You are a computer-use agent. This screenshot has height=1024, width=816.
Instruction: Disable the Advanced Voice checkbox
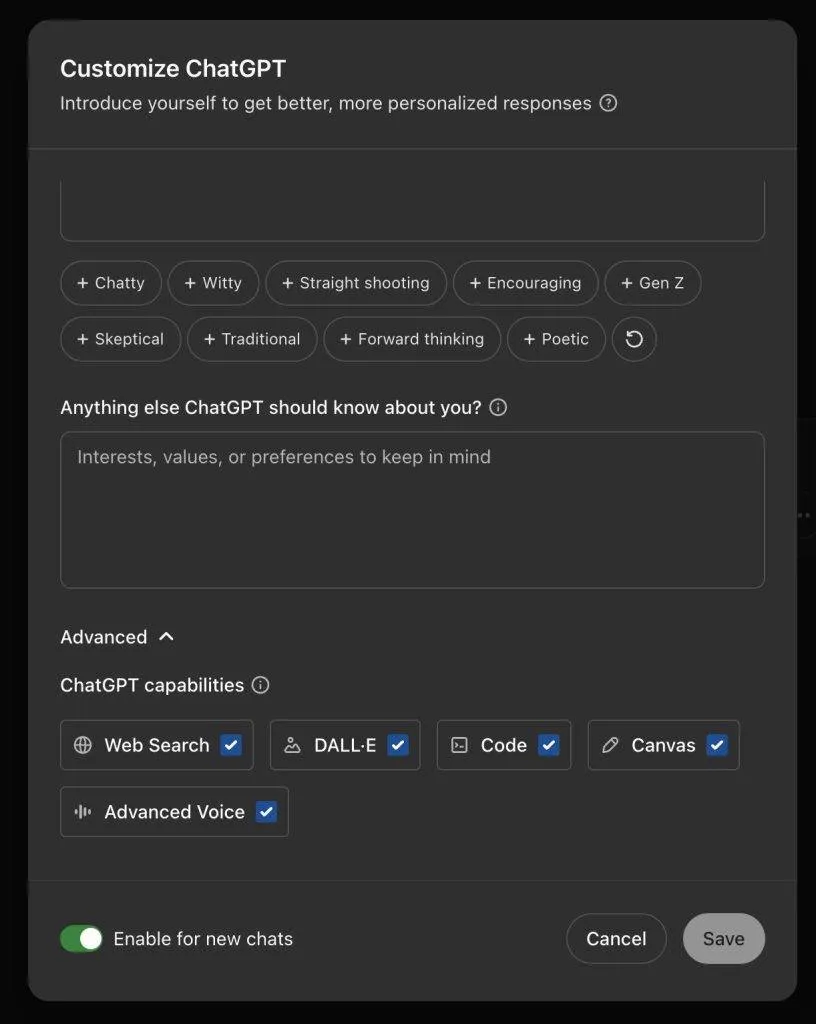pos(266,812)
